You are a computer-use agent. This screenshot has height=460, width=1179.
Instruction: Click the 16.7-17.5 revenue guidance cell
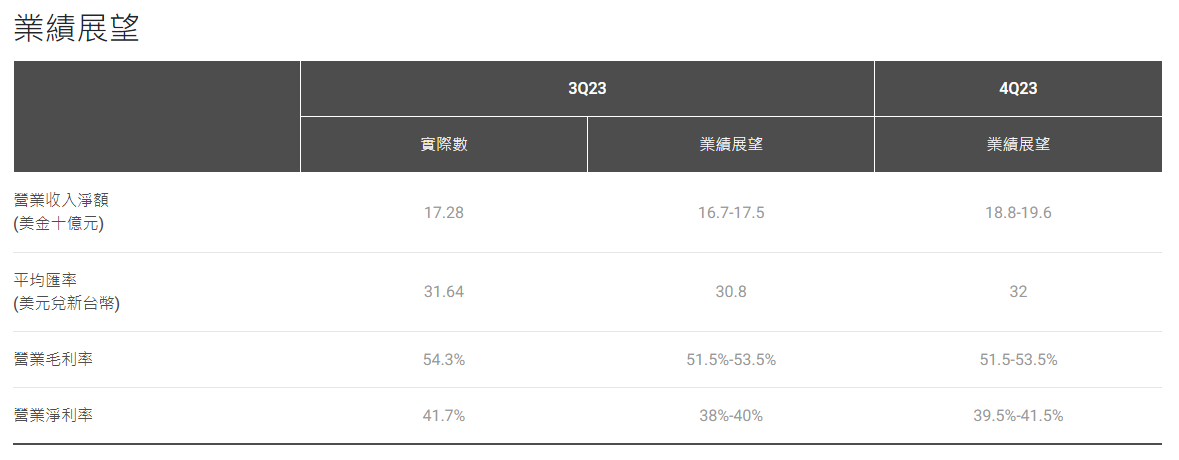click(731, 213)
